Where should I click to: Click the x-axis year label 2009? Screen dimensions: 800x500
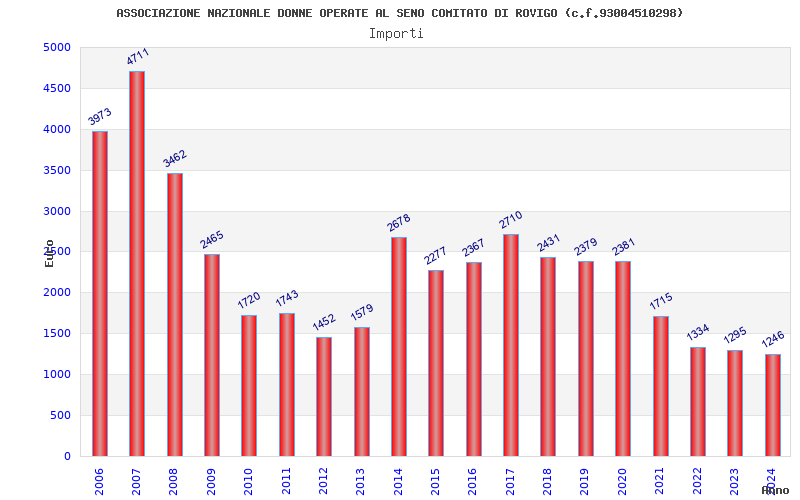[x=211, y=481]
